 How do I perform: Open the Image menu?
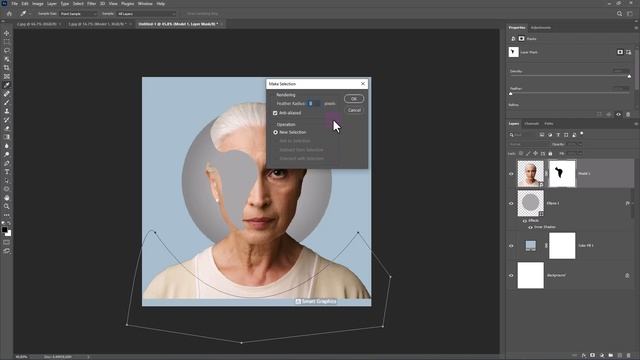(38, 4)
